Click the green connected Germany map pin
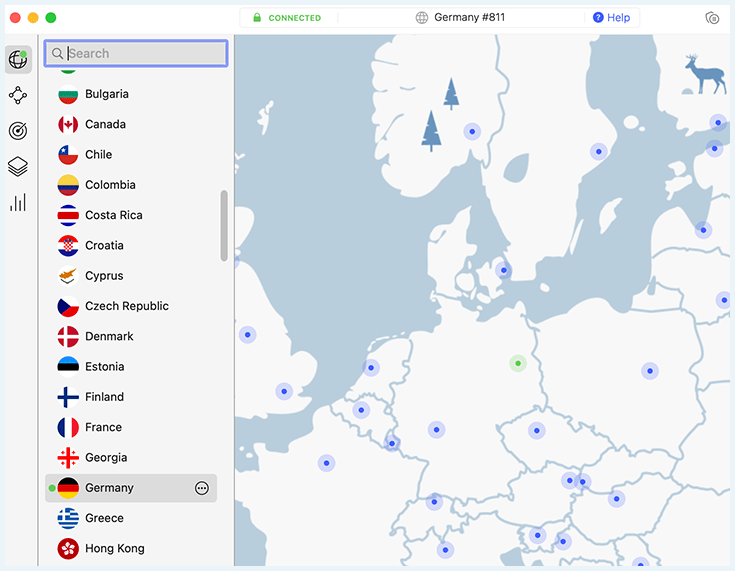This screenshot has height=571, width=735. point(518,363)
